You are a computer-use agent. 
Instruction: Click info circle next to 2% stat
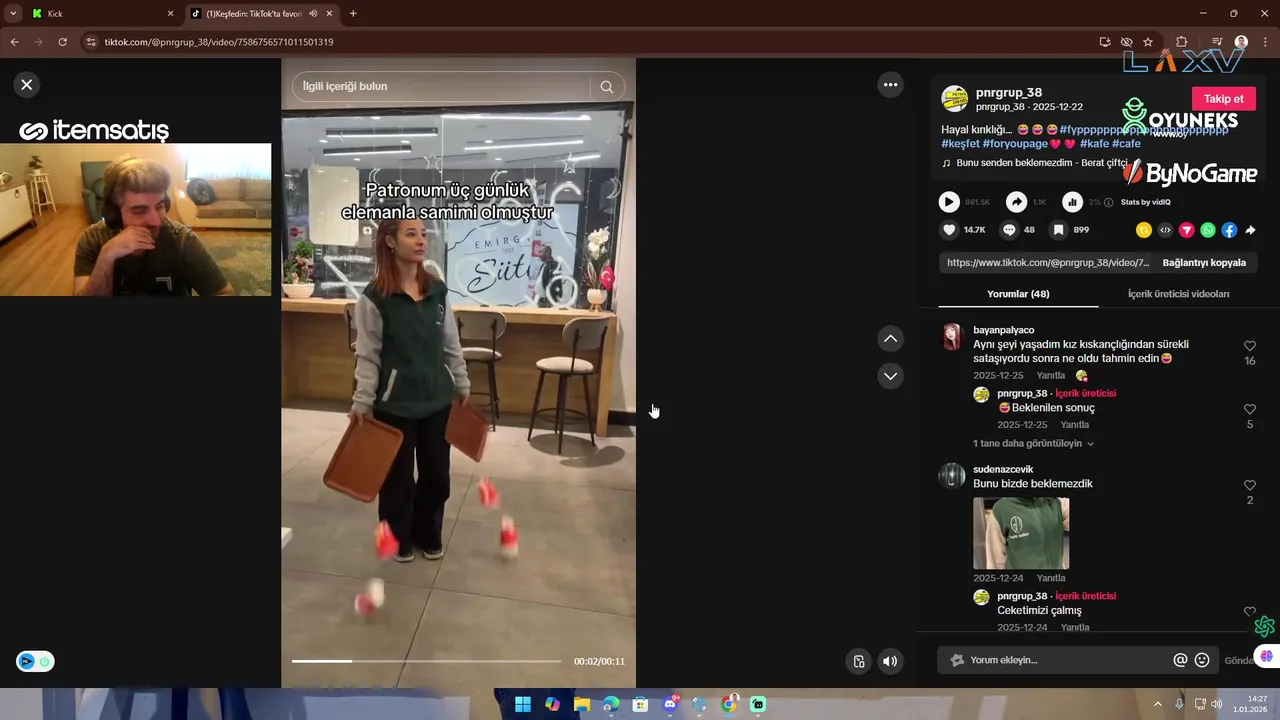1108,202
